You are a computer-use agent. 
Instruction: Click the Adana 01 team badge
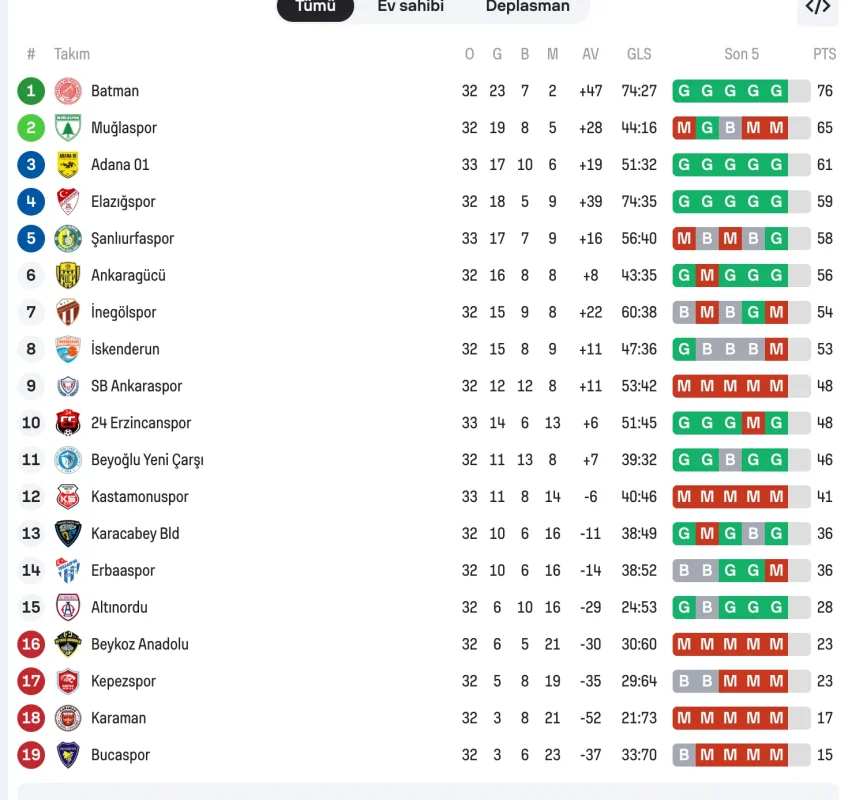(x=68, y=165)
